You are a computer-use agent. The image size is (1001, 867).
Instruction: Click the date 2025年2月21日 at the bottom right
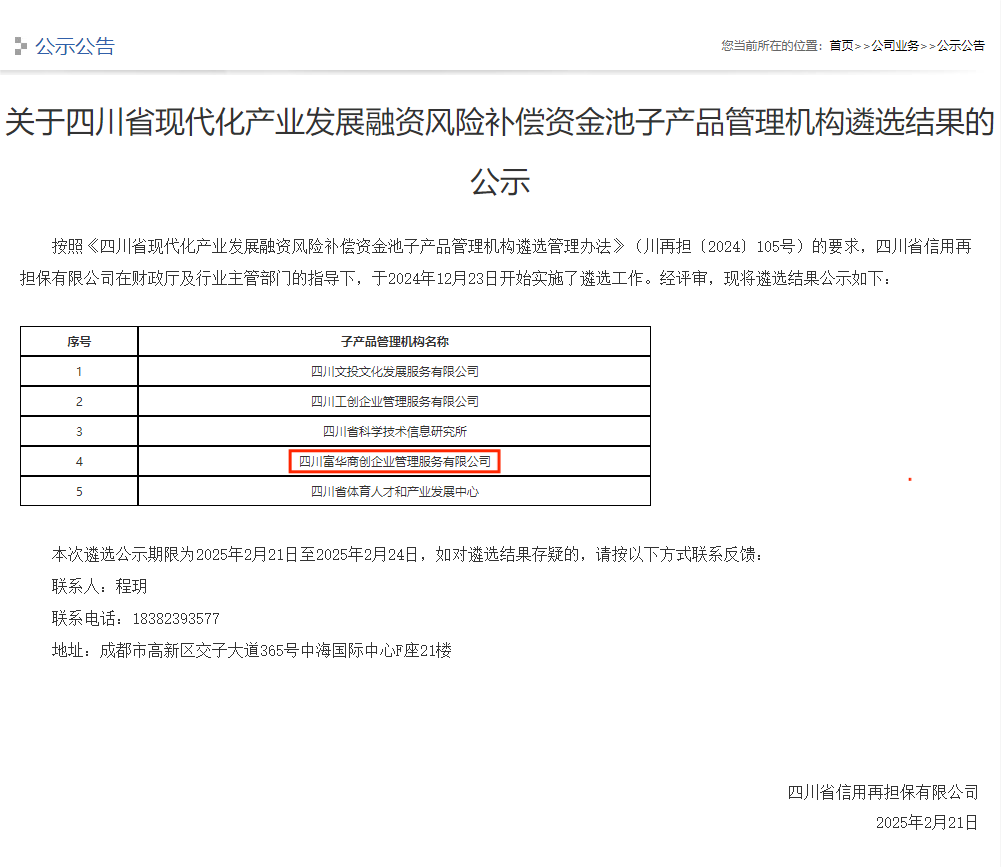(x=927, y=822)
